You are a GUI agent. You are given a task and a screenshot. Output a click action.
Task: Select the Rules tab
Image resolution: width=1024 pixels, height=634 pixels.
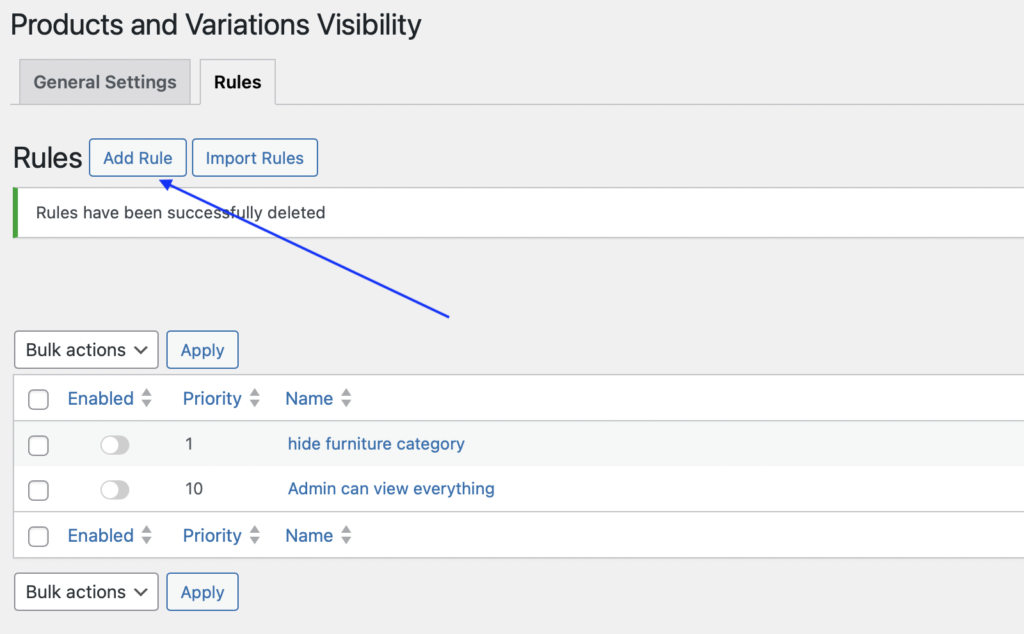238,82
